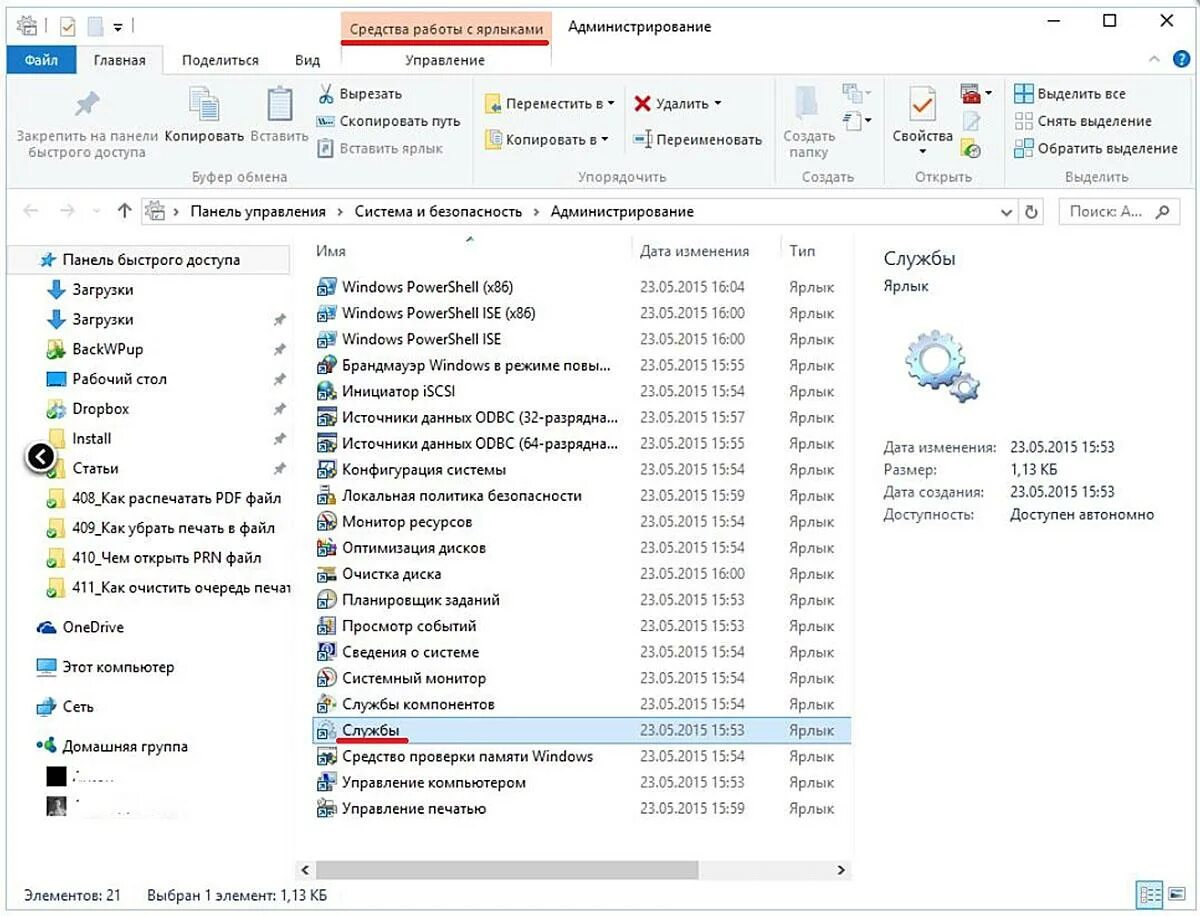Click Invert selection (Обратить выделение)
The image size is (1200, 916).
(1097, 148)
